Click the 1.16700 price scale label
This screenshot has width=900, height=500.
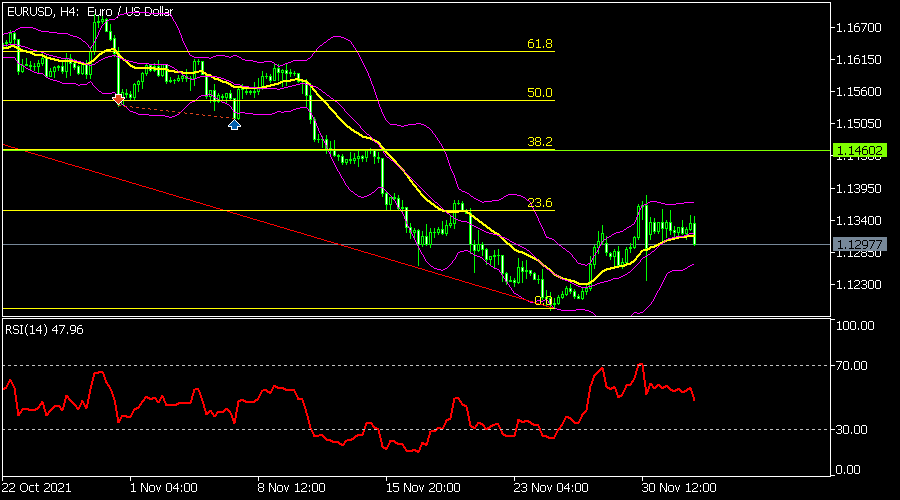click(x=859, y=28)
